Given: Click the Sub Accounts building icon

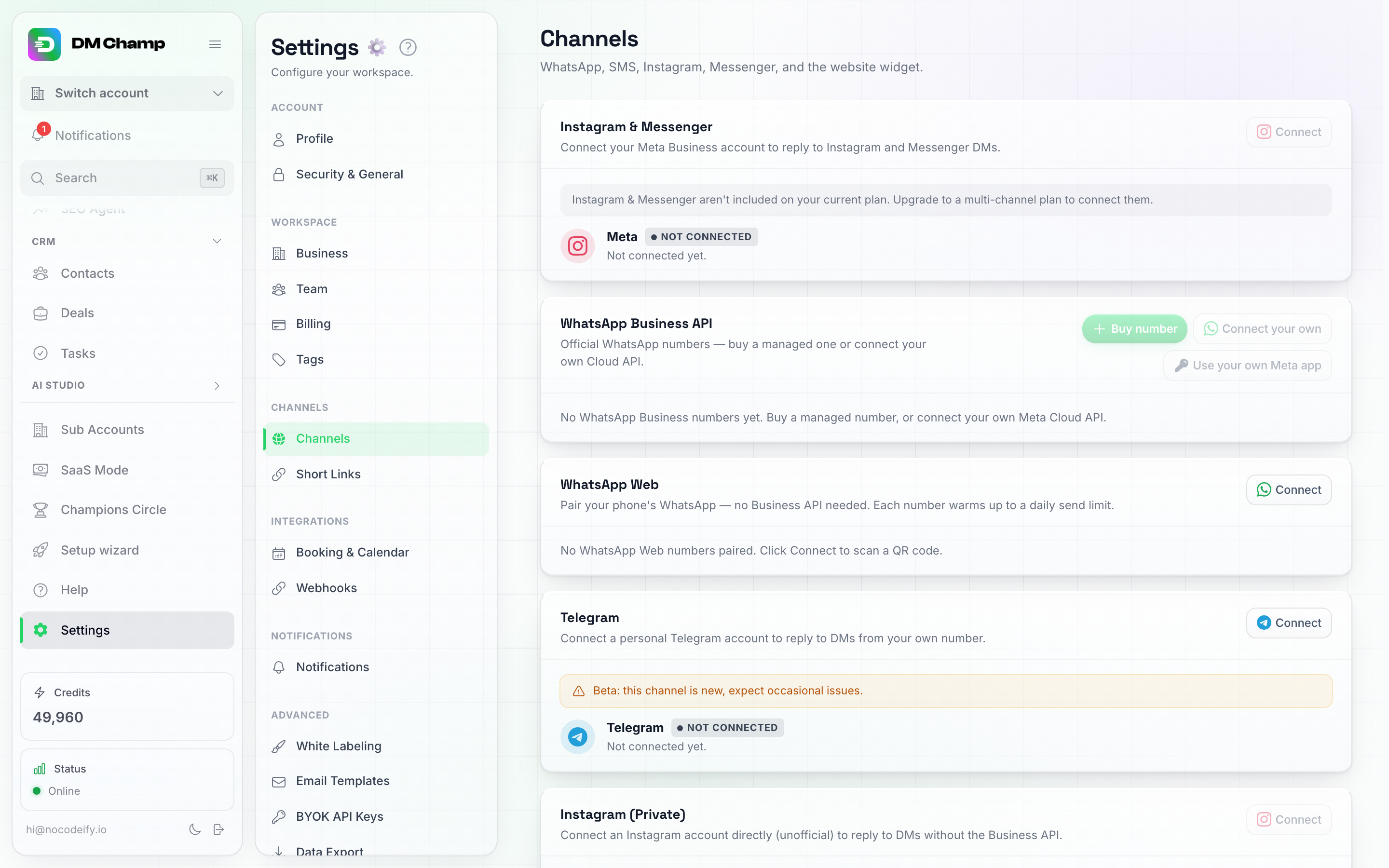Looking at the screenshot, I should [x=40, y=429].
